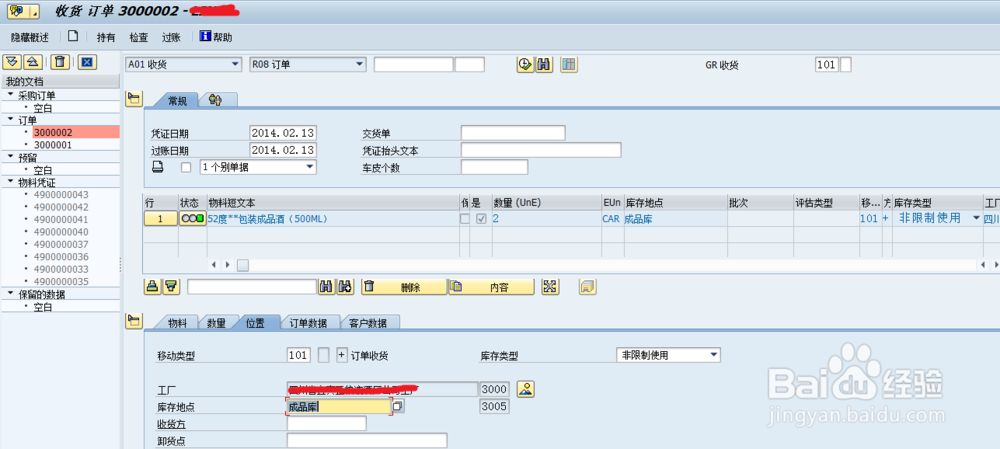This screenshot has height=449, width=1000.
Task: Collapse the 采购订单 tree node
Action: pyautogui.click(x=10, y=94)
